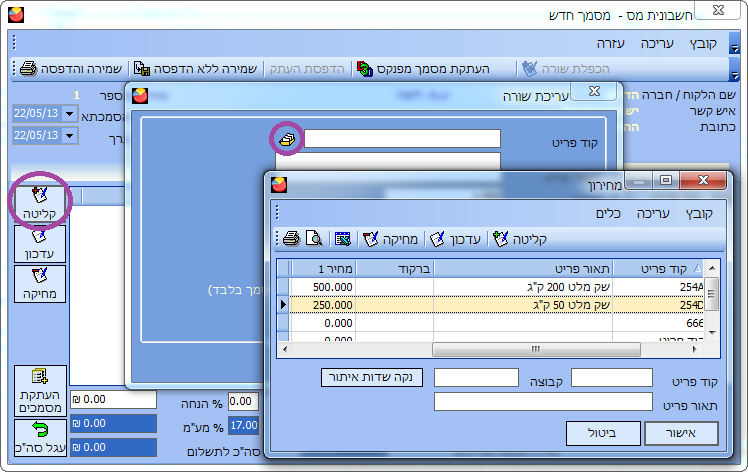Click שמירה והדפסה in the main toolbar

[71, 69]
